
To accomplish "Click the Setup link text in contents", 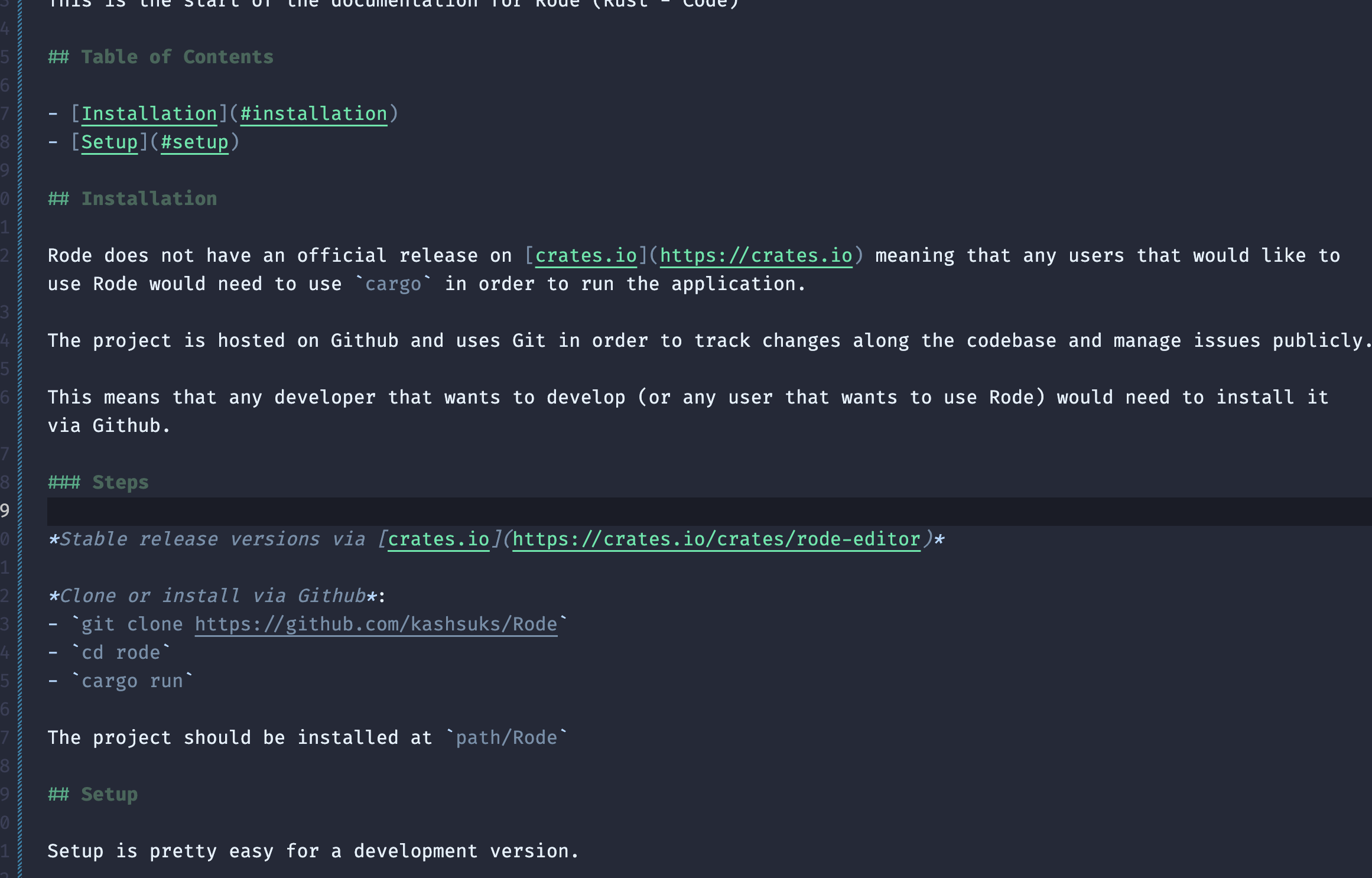I will coord(109,142).
